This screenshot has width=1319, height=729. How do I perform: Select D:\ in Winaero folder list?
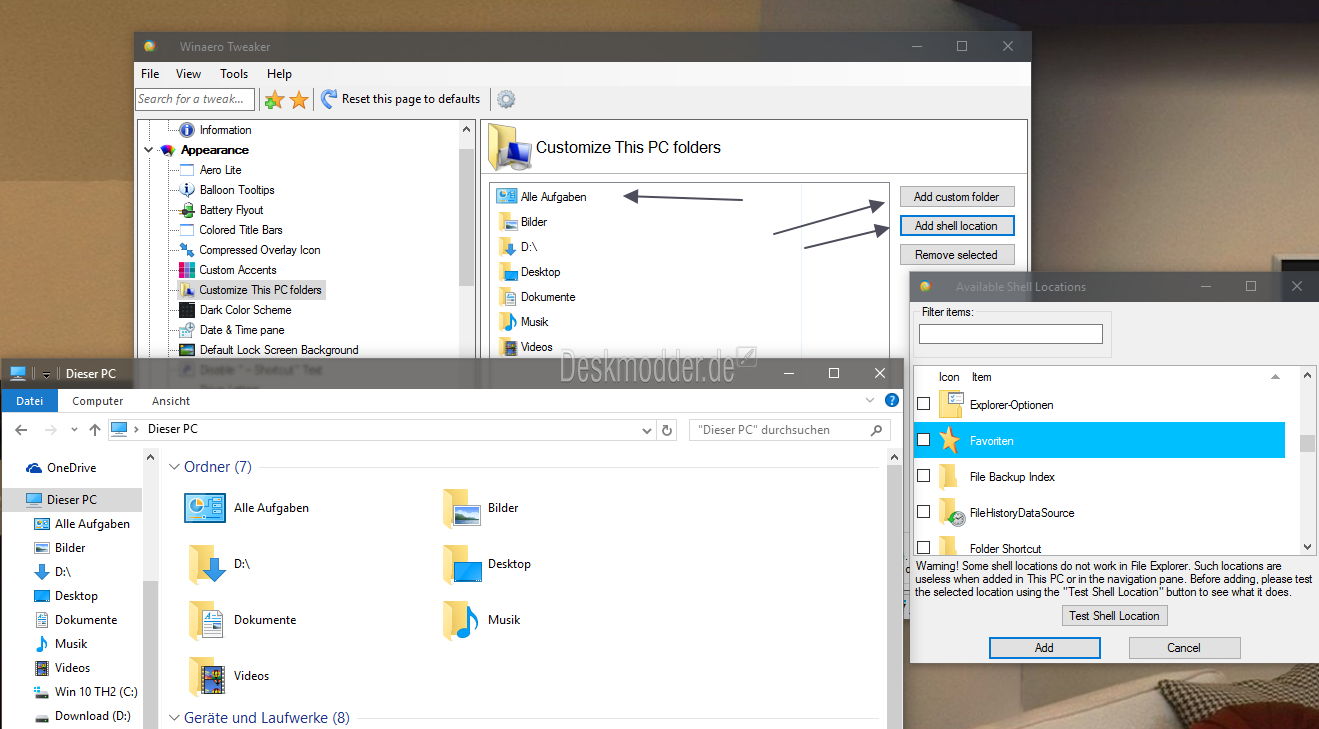tap(529, 247)
